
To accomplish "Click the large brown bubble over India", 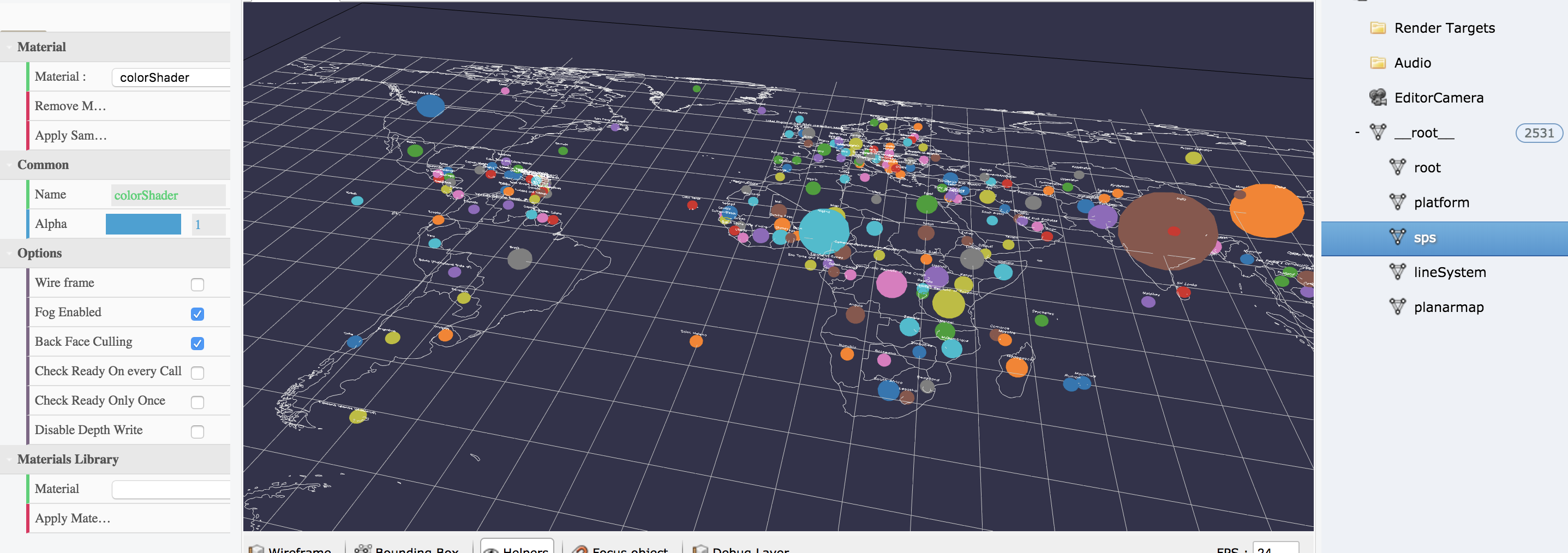I will 1168,231.
